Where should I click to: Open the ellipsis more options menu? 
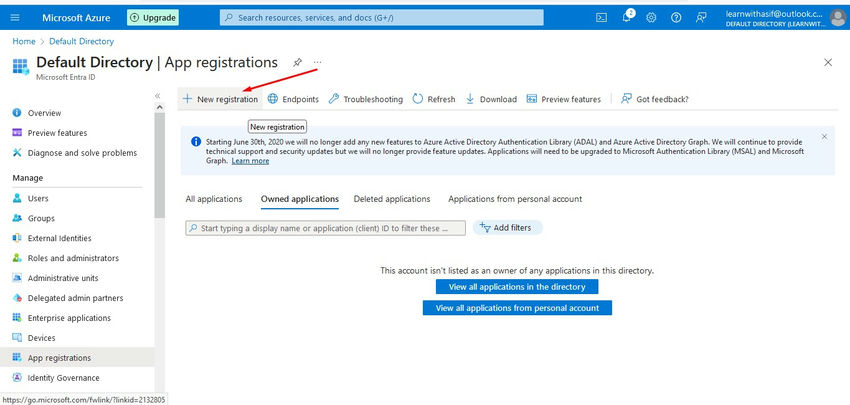point(318,62)
